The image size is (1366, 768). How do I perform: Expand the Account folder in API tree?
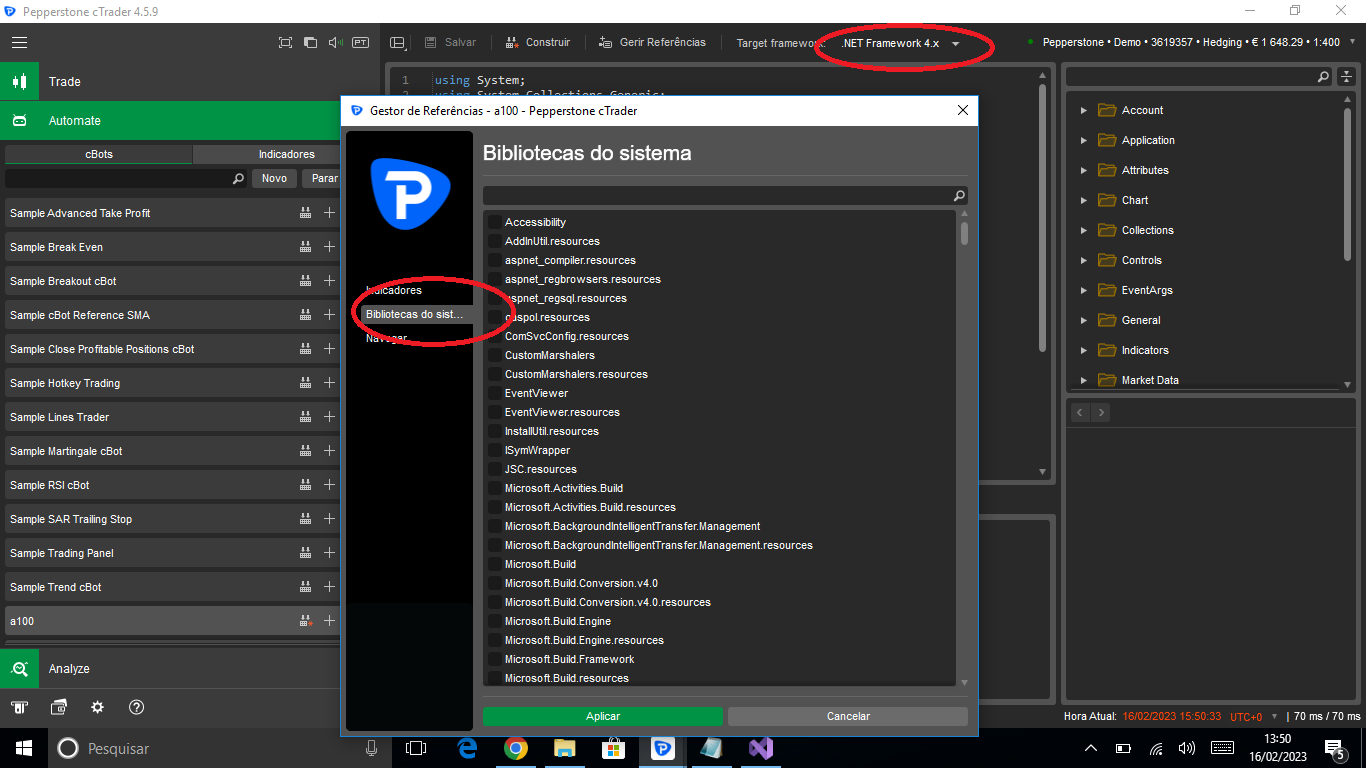click(x=1084, y=111)
